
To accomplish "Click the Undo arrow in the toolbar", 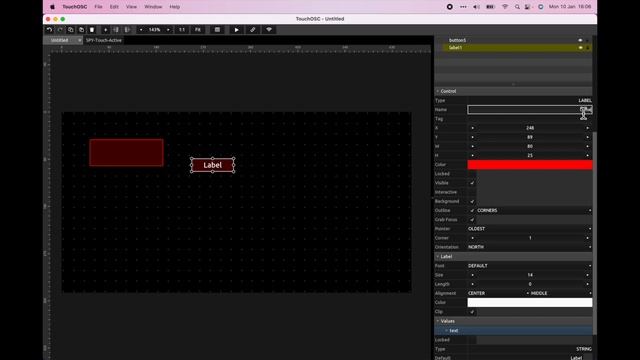I will [49, 30].
